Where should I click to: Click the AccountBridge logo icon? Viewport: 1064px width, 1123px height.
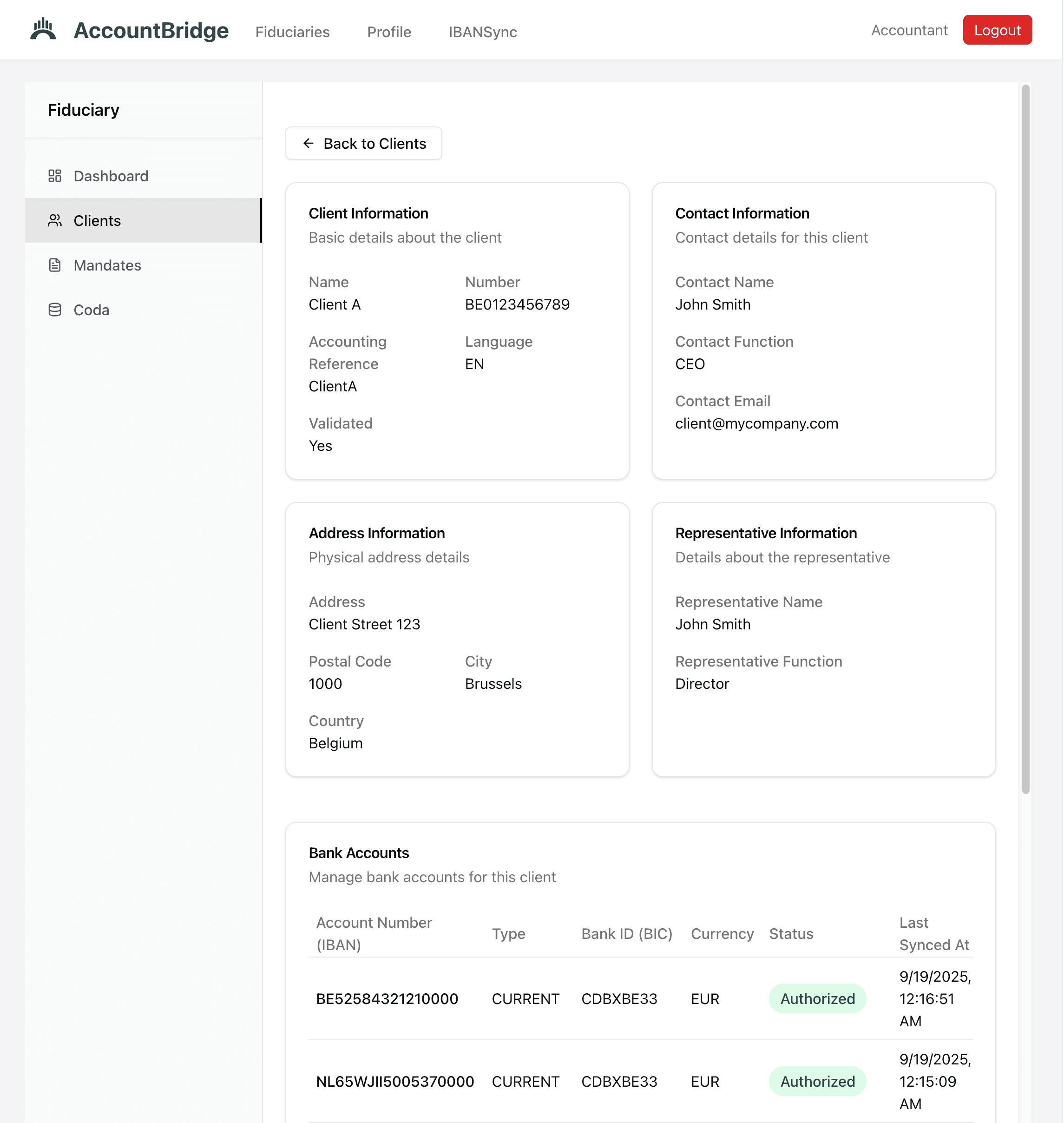[x=43, y=29]
